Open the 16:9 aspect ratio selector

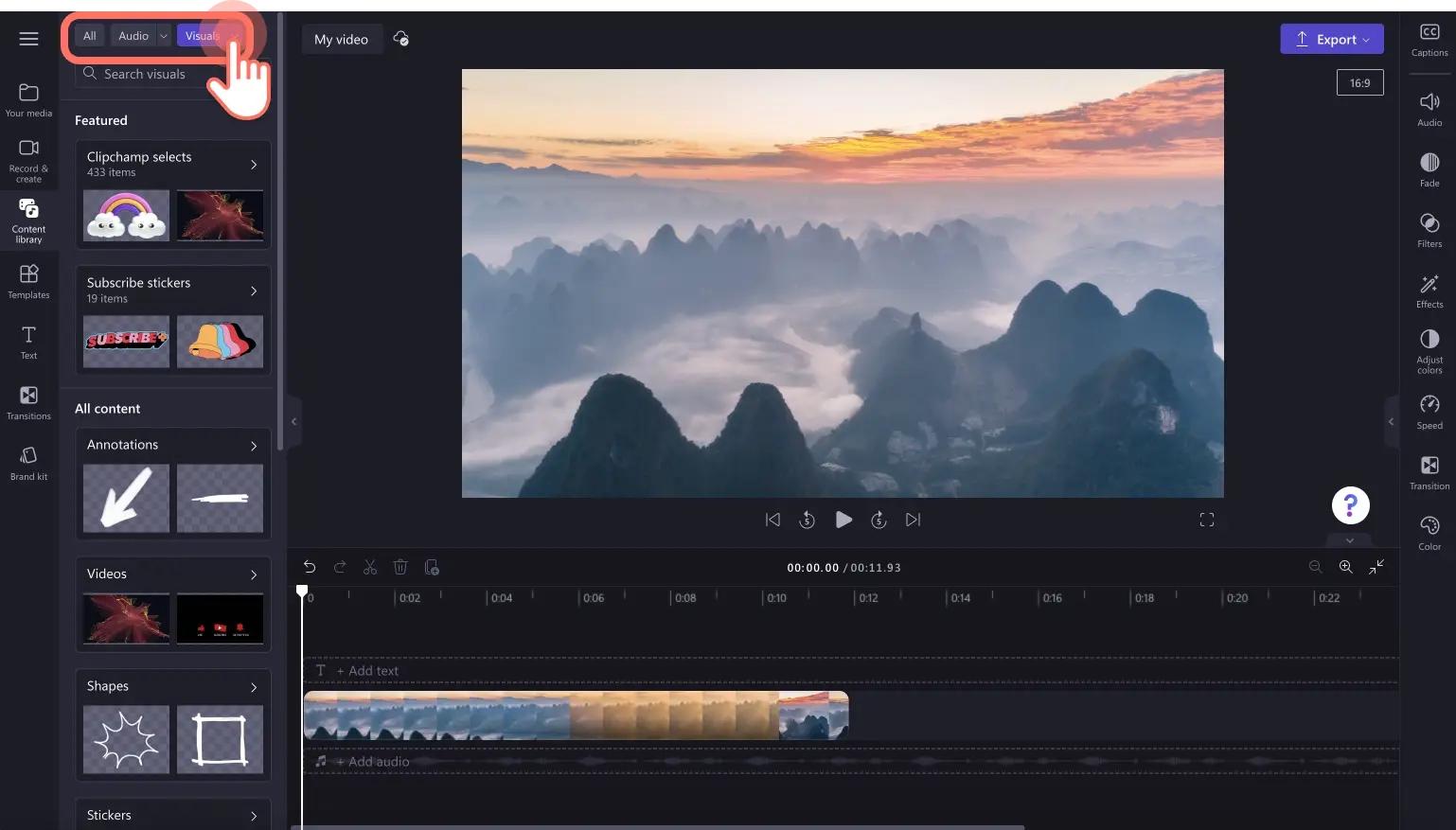(1359, 83)
